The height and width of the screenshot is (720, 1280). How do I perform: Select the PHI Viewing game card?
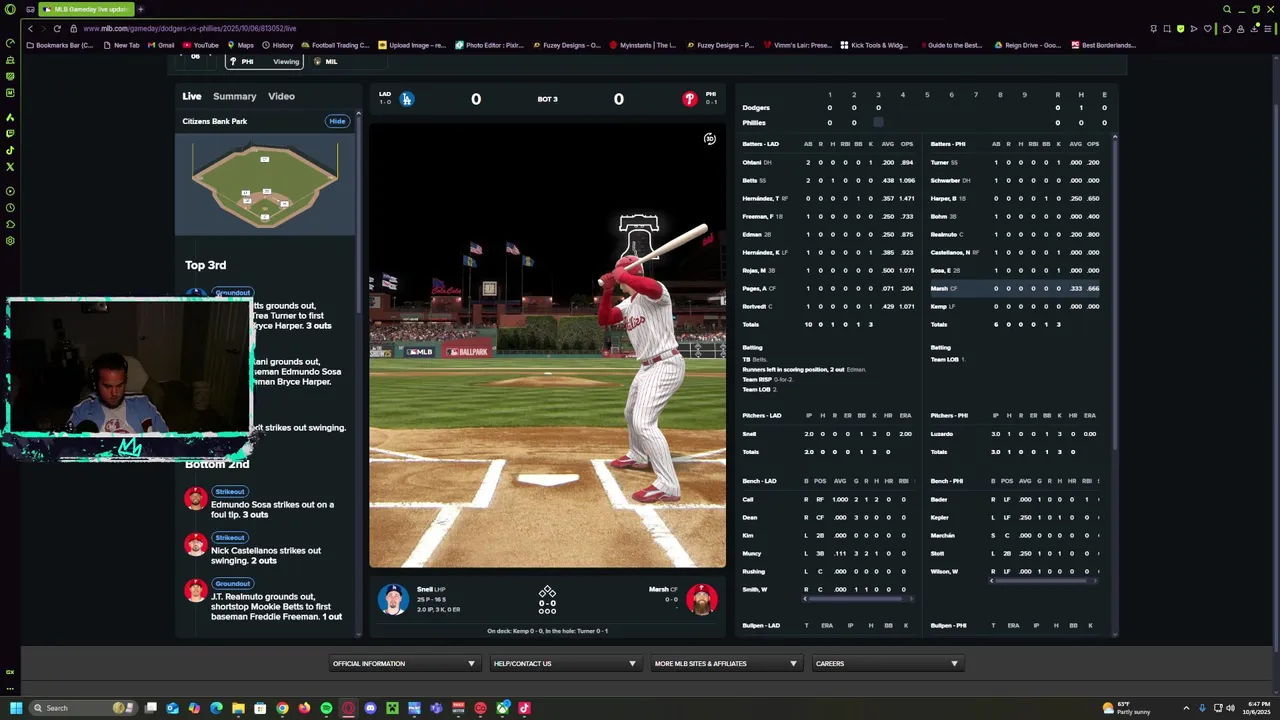coord(263,62)
